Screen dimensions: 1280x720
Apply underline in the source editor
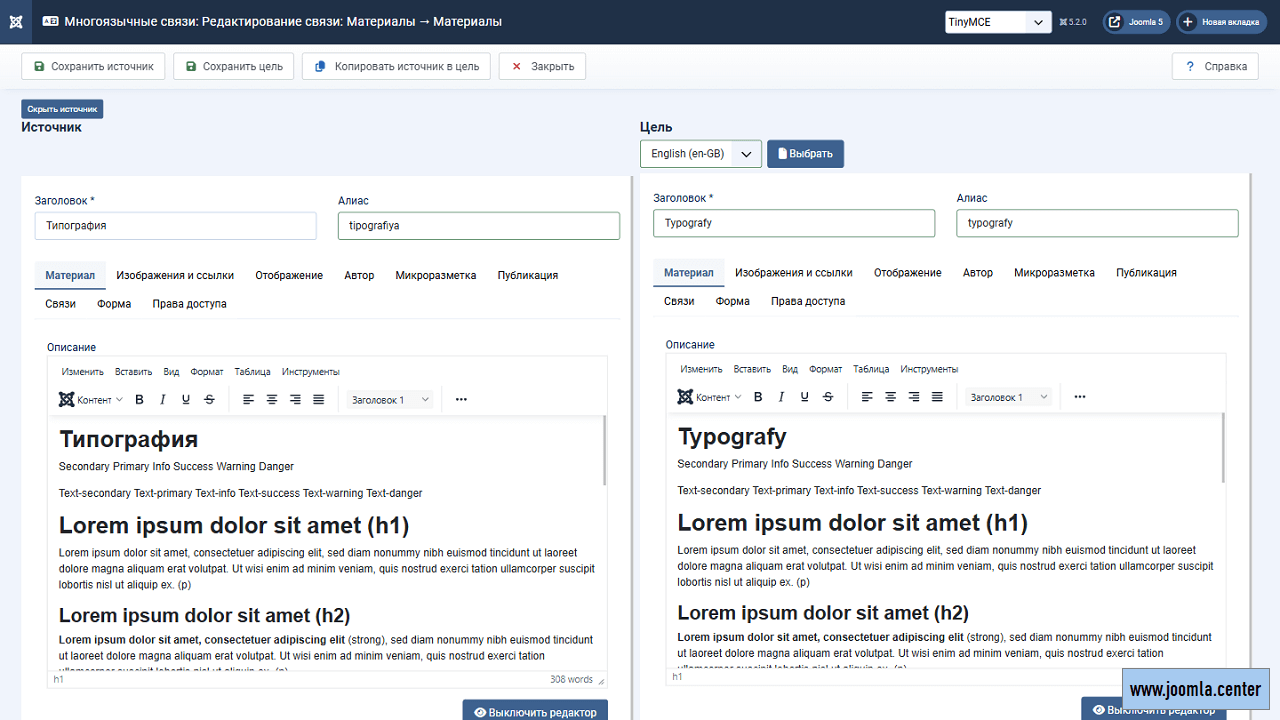pos(186,400)
